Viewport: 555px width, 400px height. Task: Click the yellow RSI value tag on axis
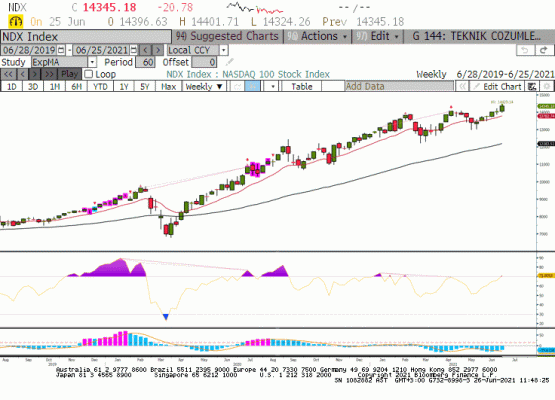(546, 275)
